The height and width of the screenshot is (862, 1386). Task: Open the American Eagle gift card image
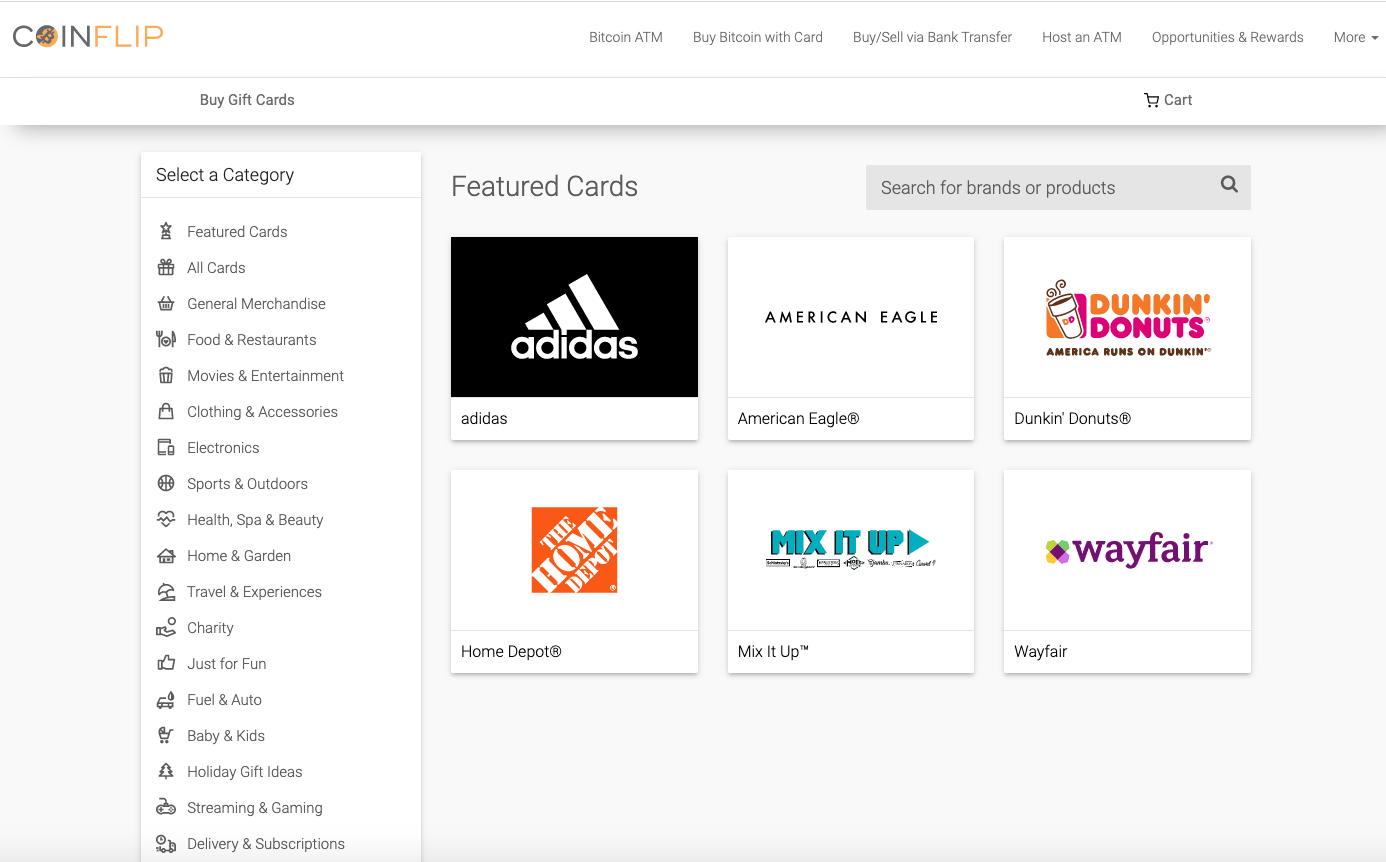(x=851, y=317)
